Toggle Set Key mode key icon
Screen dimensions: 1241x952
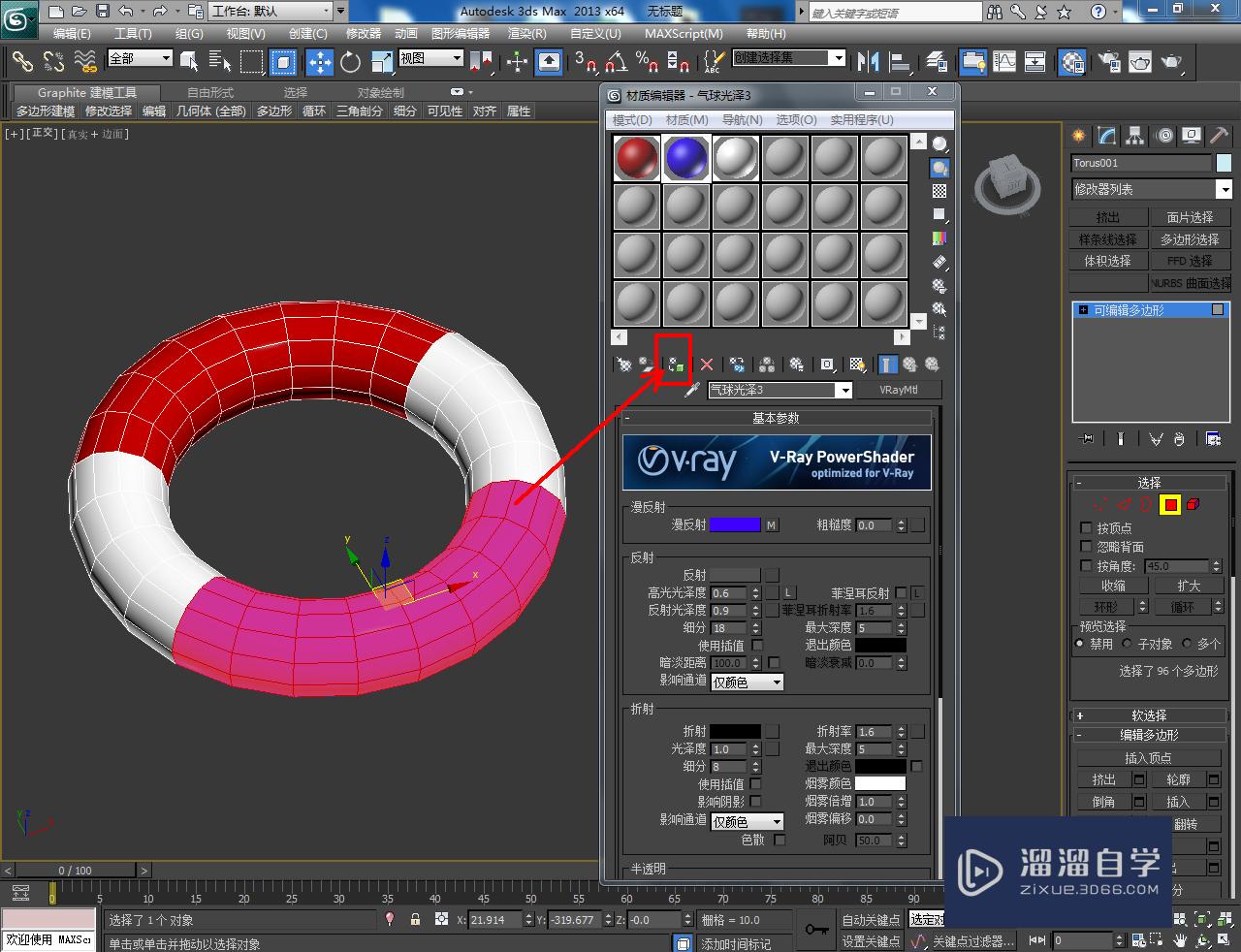click(816, 930)
